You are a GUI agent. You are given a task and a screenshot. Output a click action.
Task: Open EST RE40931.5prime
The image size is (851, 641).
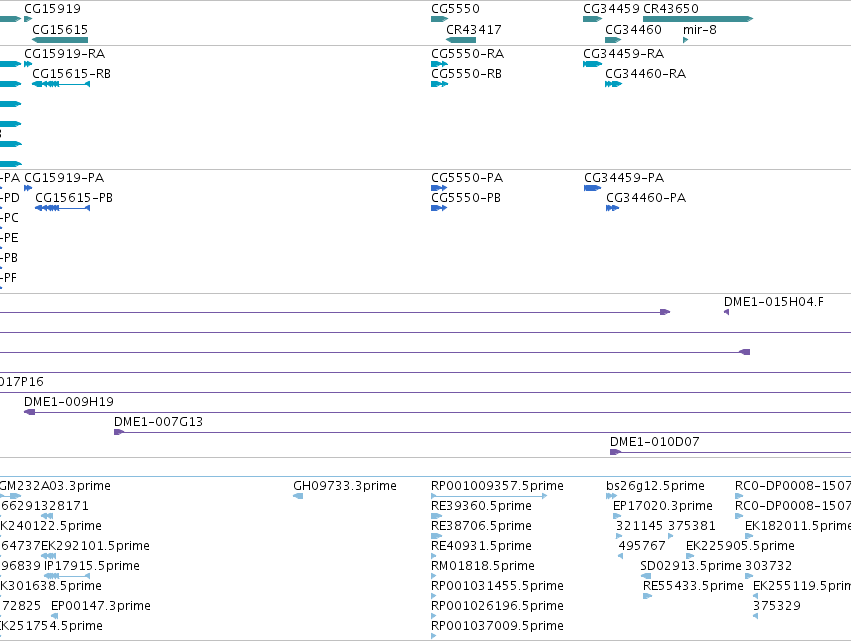(481, 546)
